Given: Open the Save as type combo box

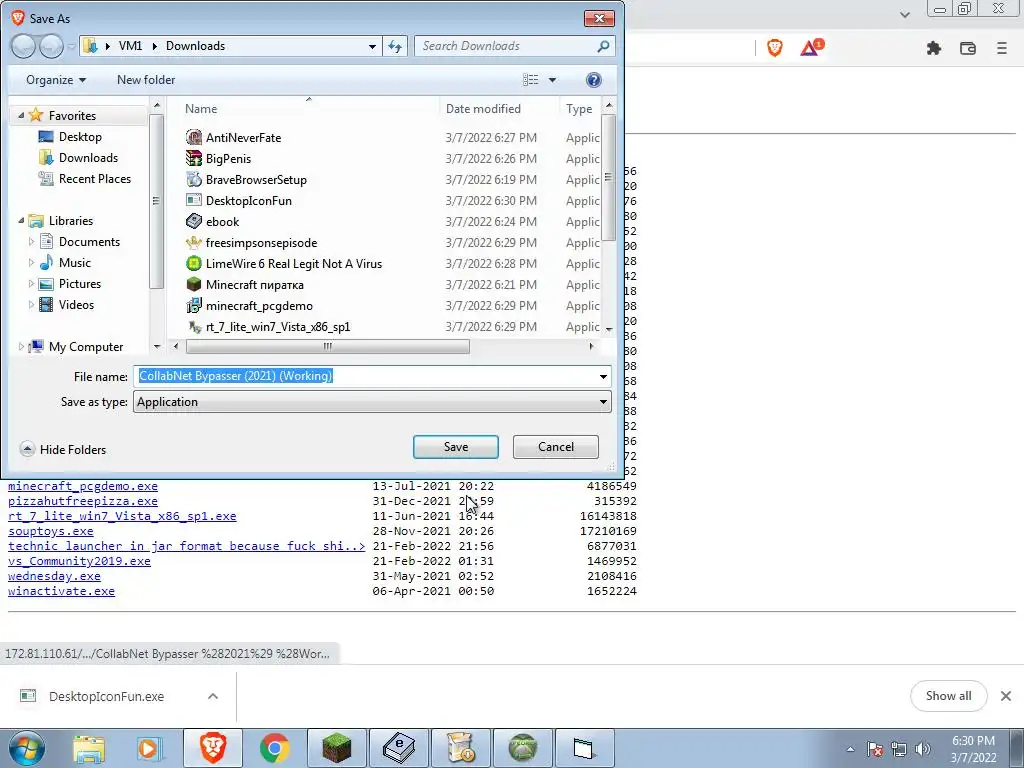Looking at the screenshot, I should point(372,402).
